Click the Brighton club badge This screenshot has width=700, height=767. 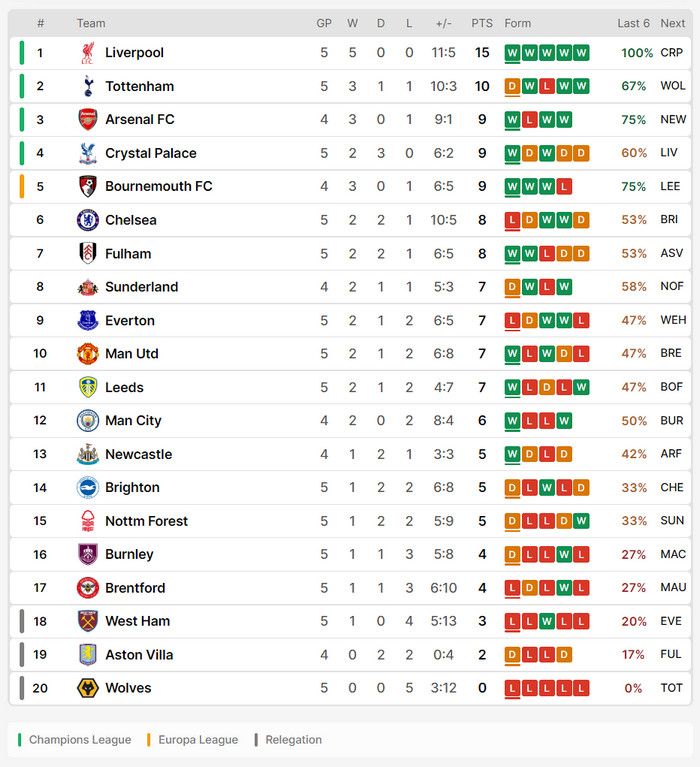[x=88, y=487]
